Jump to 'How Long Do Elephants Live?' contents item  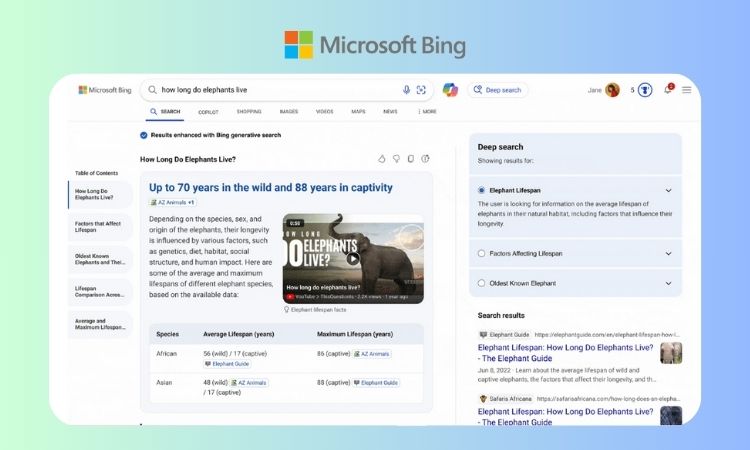click(100, 194)
